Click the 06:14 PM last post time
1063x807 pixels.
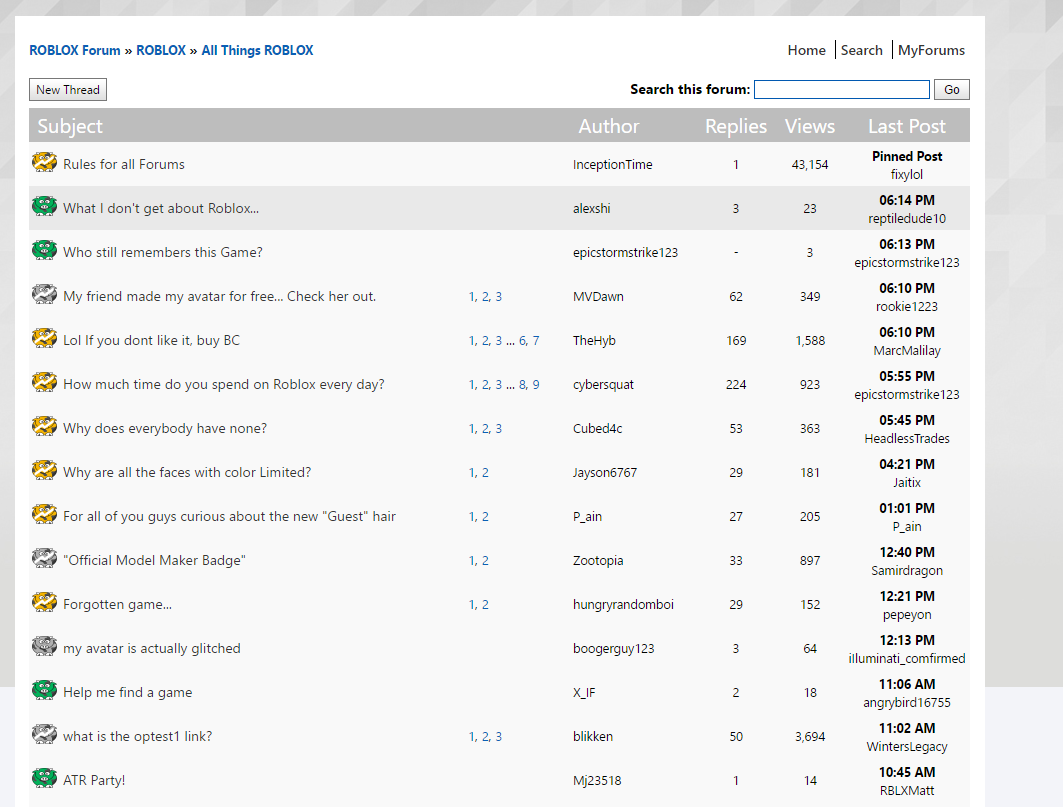point(906,200)
